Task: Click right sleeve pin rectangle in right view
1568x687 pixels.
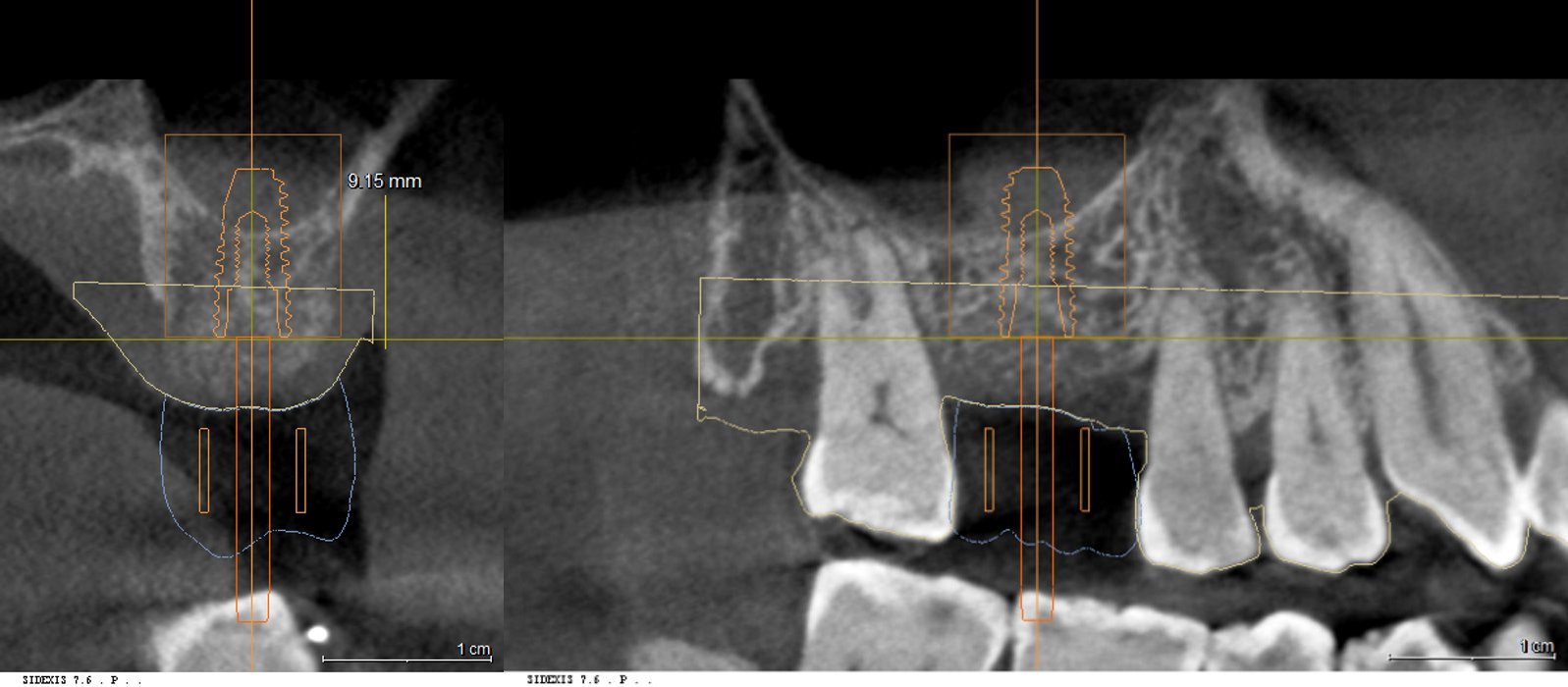Action: [x=1085, y=469]
